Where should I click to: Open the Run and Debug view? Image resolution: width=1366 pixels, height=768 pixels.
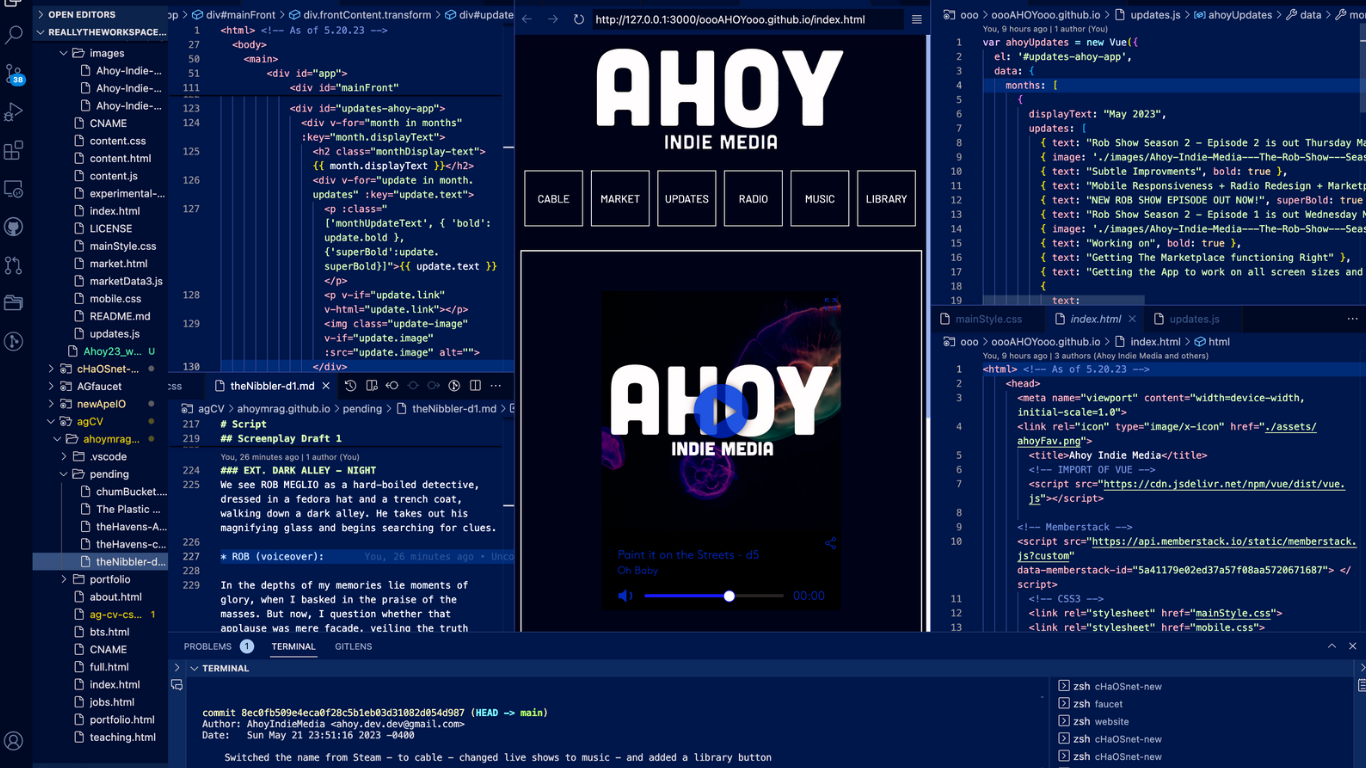(x=14, y=112)
